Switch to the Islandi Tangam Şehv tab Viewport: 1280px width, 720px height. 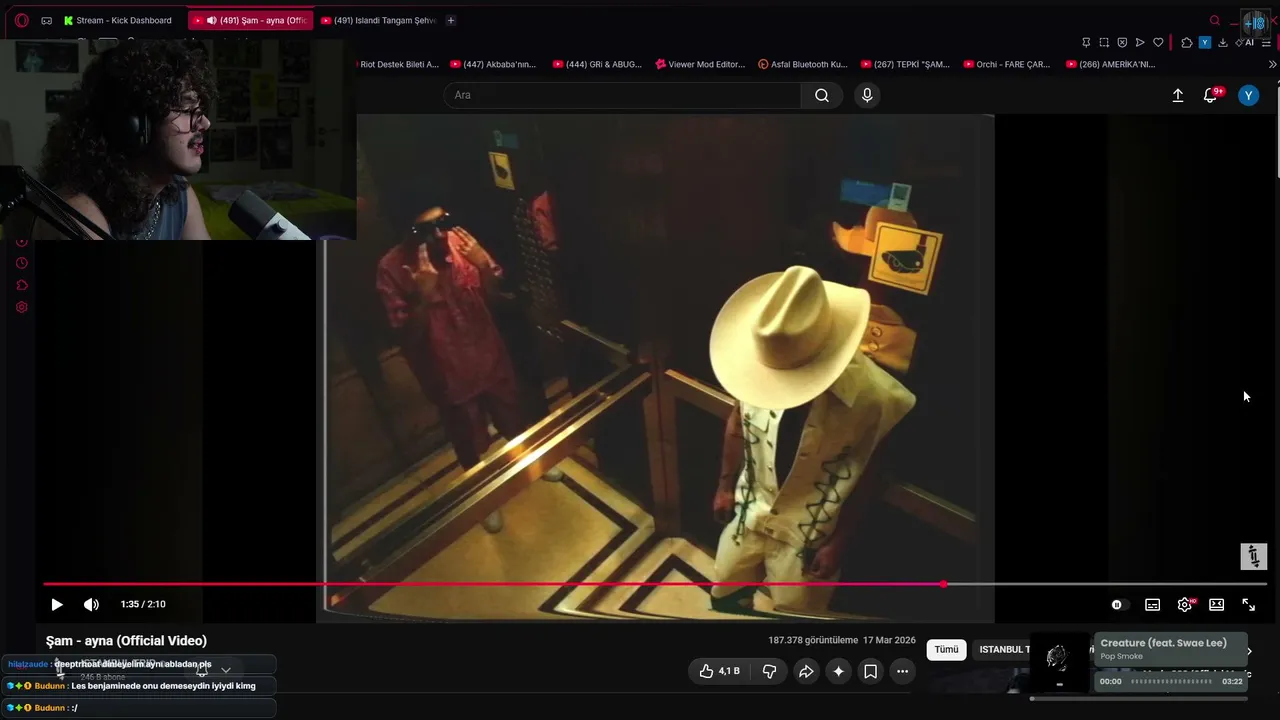[379, 20]
